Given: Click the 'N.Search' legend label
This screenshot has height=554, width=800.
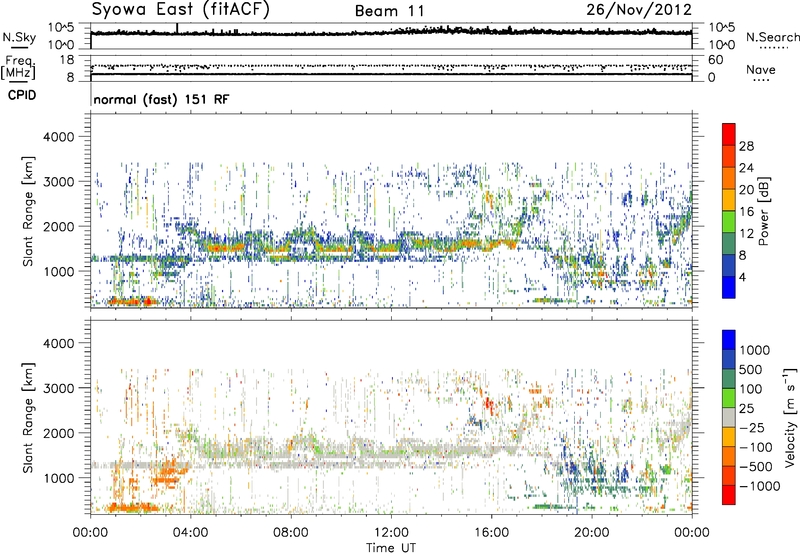Looking at the screenshot, I should [772, 37].
